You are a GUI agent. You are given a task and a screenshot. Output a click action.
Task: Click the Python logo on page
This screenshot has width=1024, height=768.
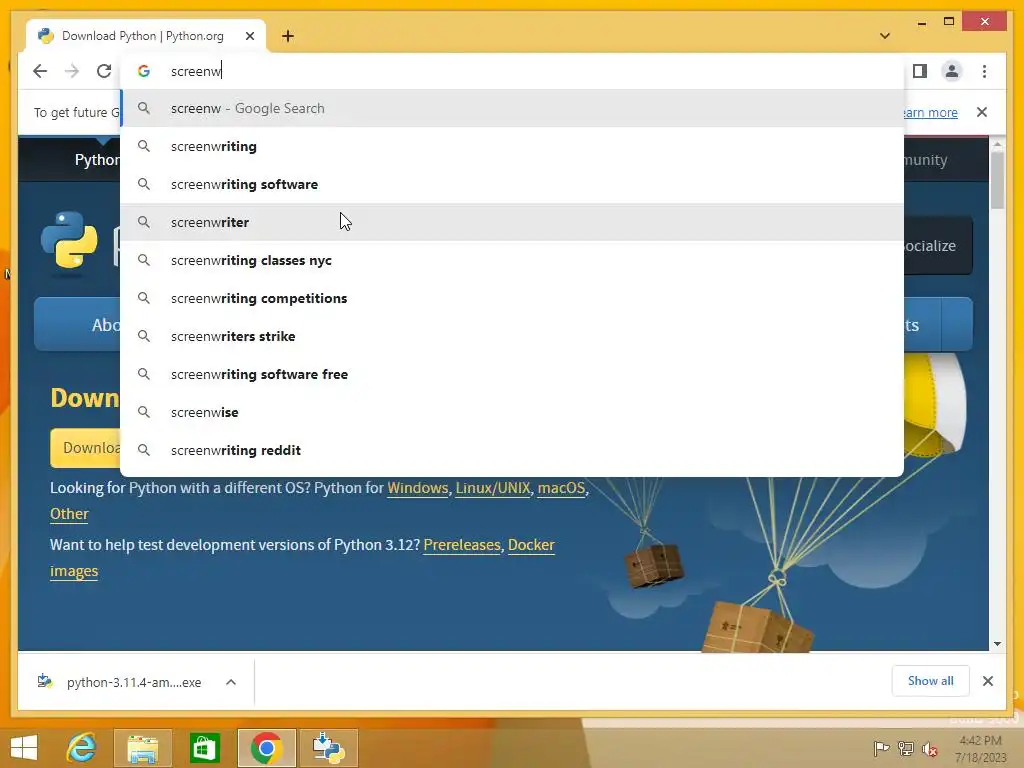pyautogui.click(x=69, y=240)
